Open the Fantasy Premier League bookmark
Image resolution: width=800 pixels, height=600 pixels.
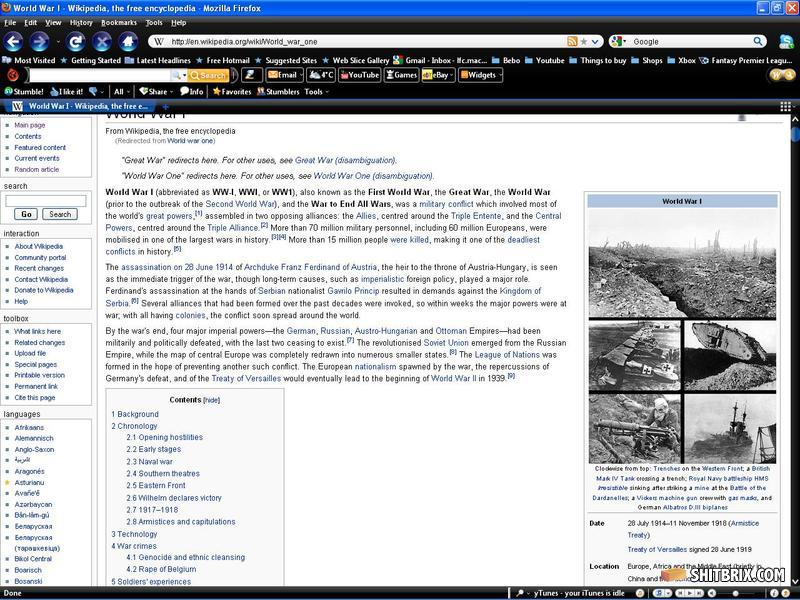tap(745, 60)
